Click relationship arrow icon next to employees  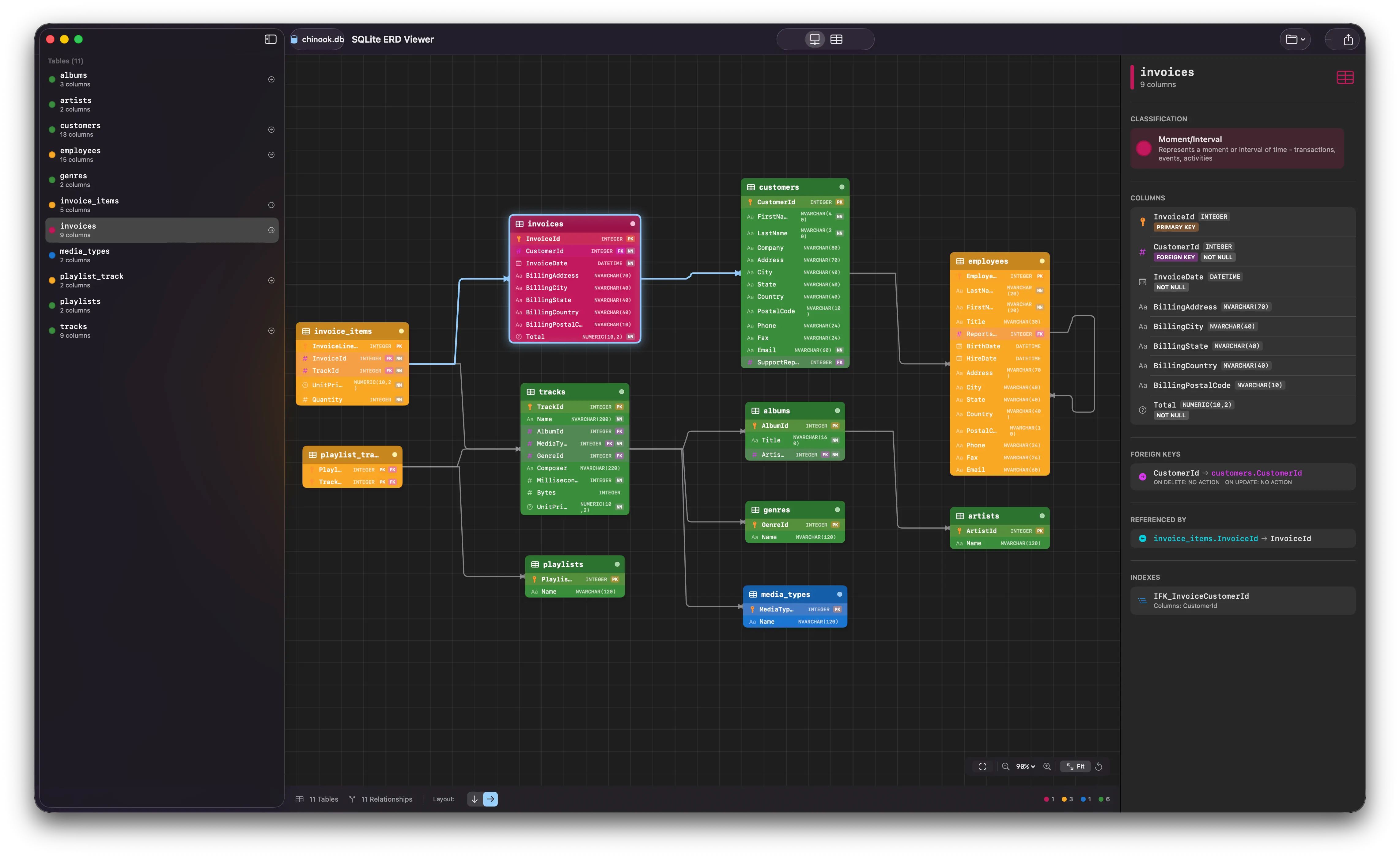(x=272, y=154)
